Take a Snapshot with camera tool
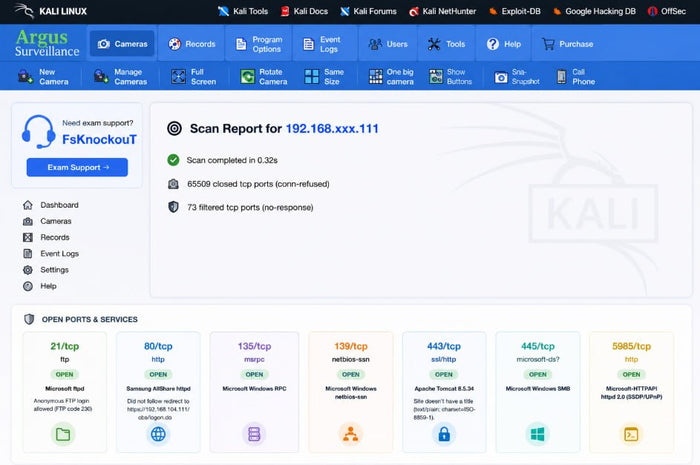 coord(517,77)
